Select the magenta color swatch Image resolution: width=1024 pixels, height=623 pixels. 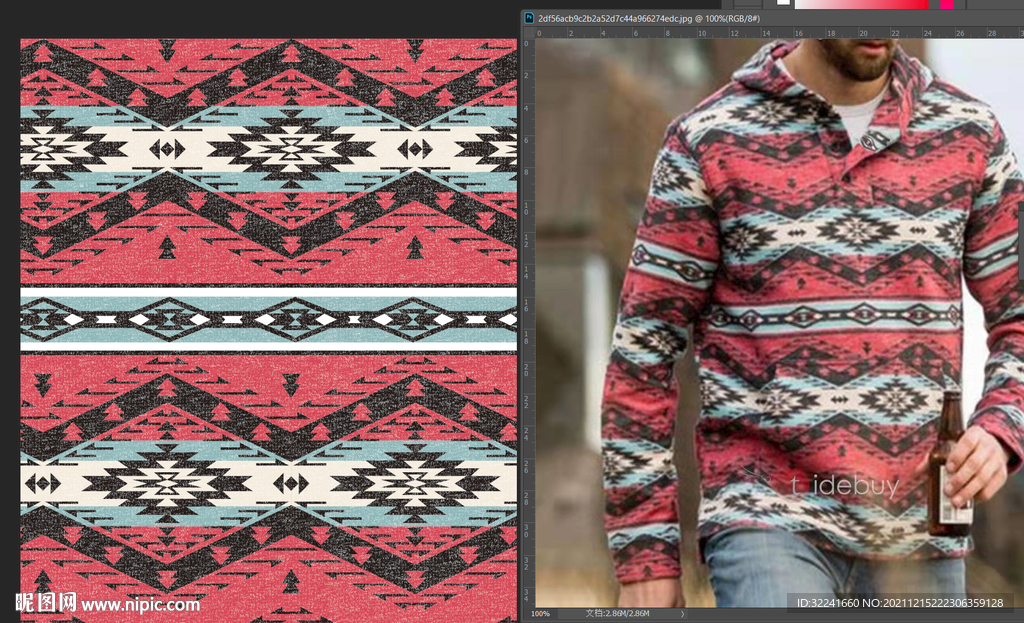point(946,4)
